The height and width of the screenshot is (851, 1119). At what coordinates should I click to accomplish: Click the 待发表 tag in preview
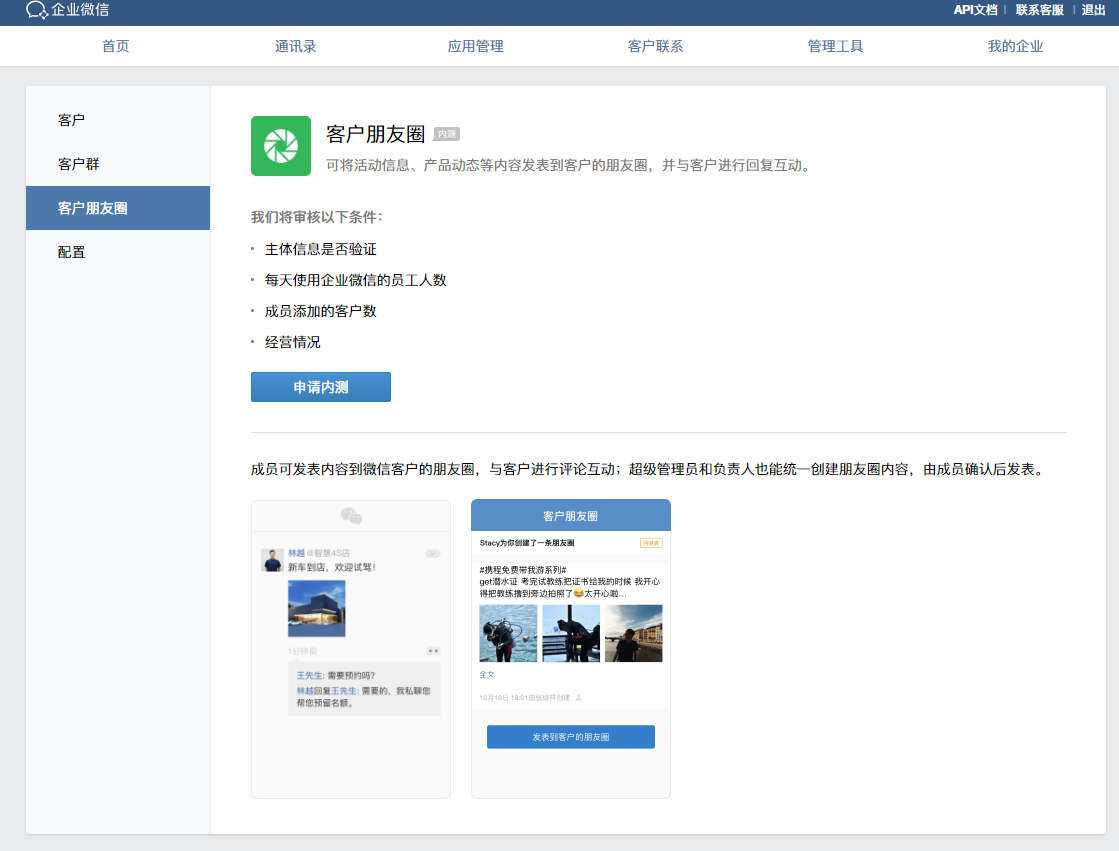point(651,543)
